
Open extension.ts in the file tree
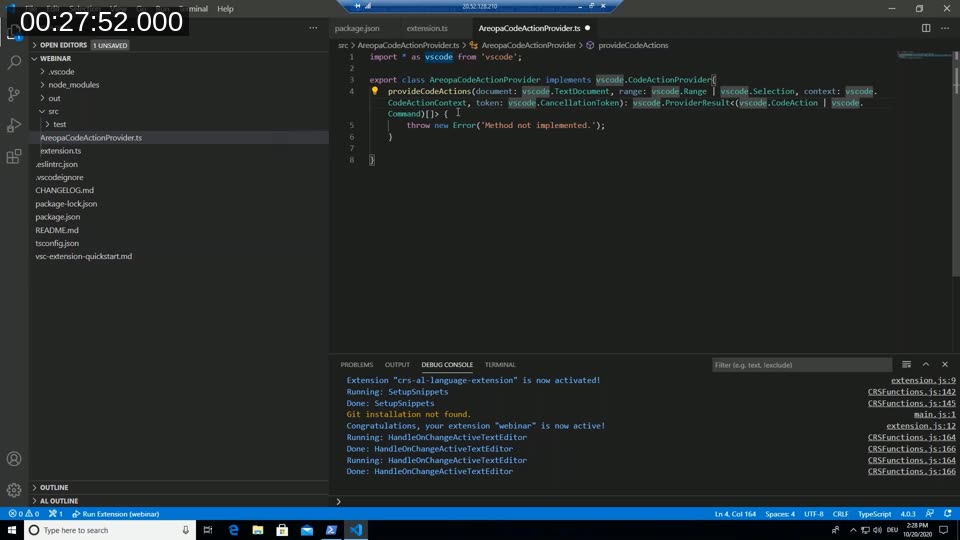pos(61,151)
